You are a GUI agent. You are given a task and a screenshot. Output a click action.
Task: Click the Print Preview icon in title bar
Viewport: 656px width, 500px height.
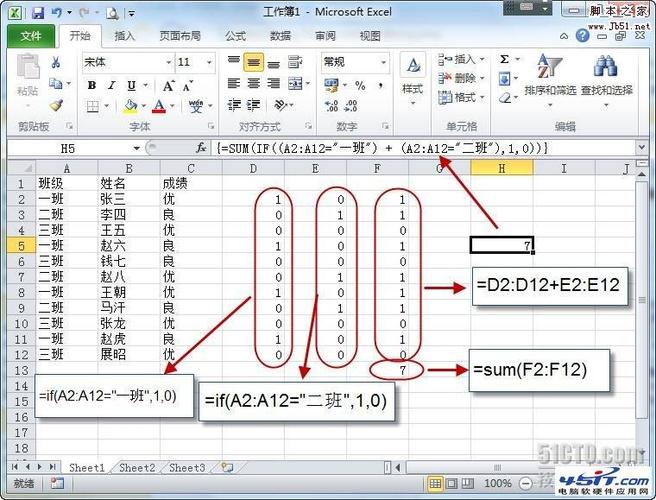[x=112, y=14]
